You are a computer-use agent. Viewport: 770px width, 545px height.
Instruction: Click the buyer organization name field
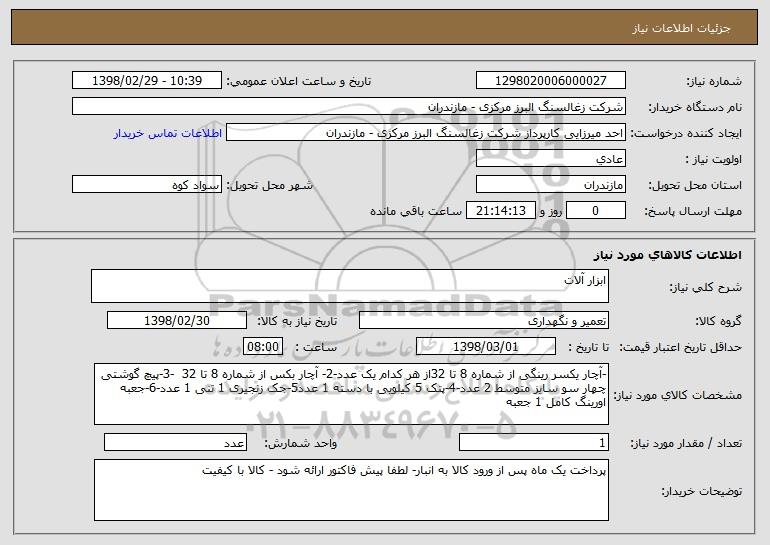pos(349,107)
